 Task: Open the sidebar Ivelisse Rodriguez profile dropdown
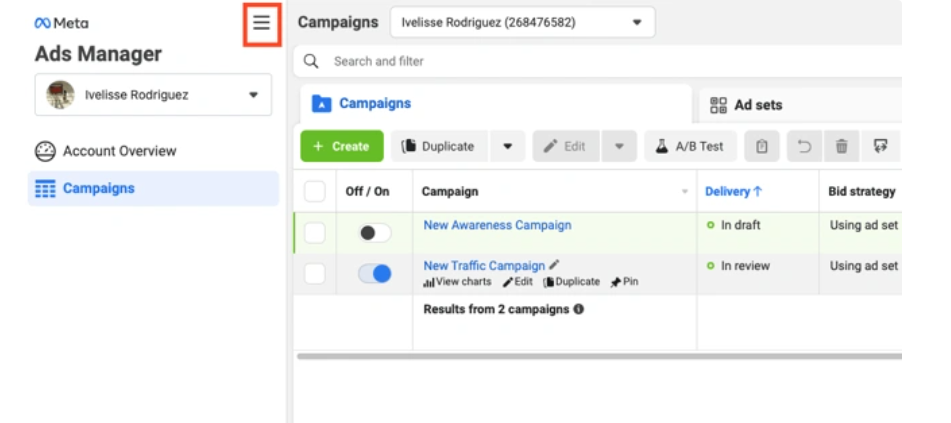[x=153, y=95]
